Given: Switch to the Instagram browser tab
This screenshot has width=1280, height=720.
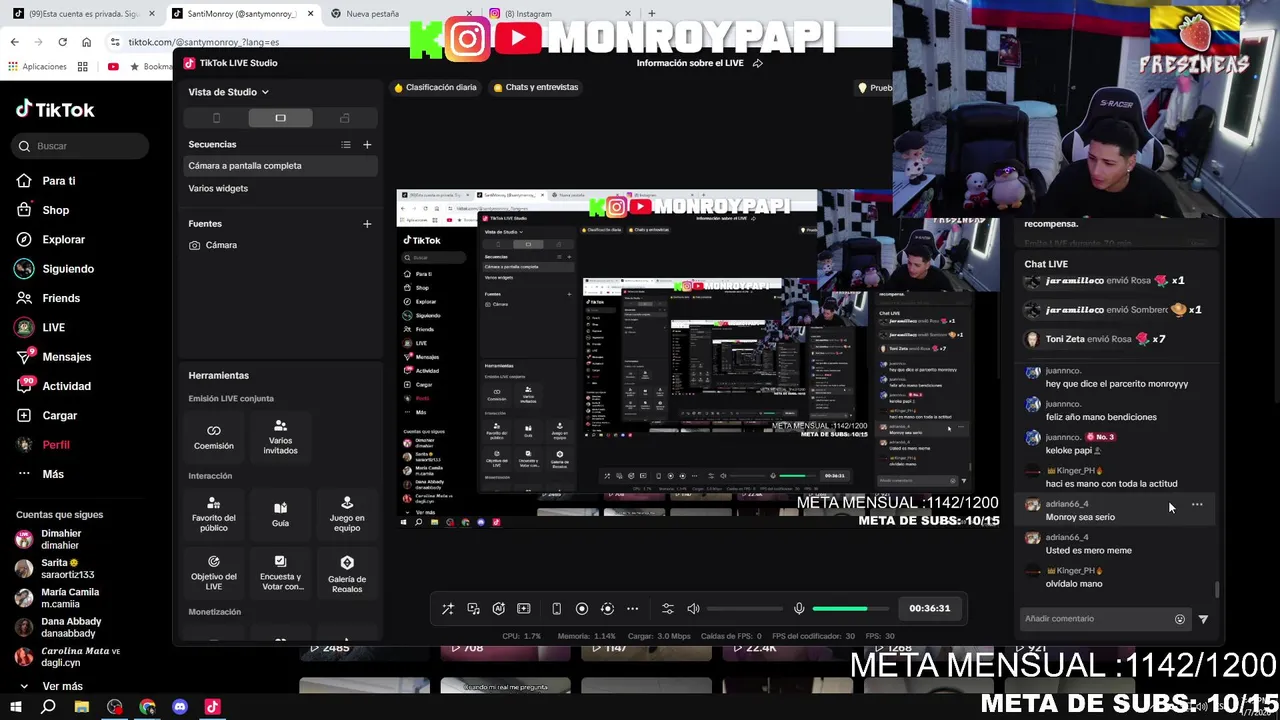Looking at the screenshot, I should (560, 14).
